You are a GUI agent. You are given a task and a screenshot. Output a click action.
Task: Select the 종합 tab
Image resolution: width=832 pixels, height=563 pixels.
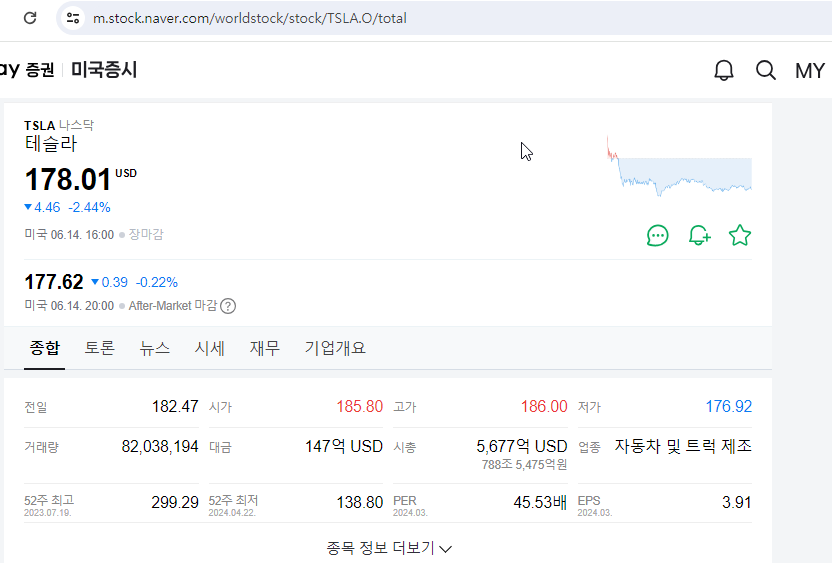pos(45,348)
